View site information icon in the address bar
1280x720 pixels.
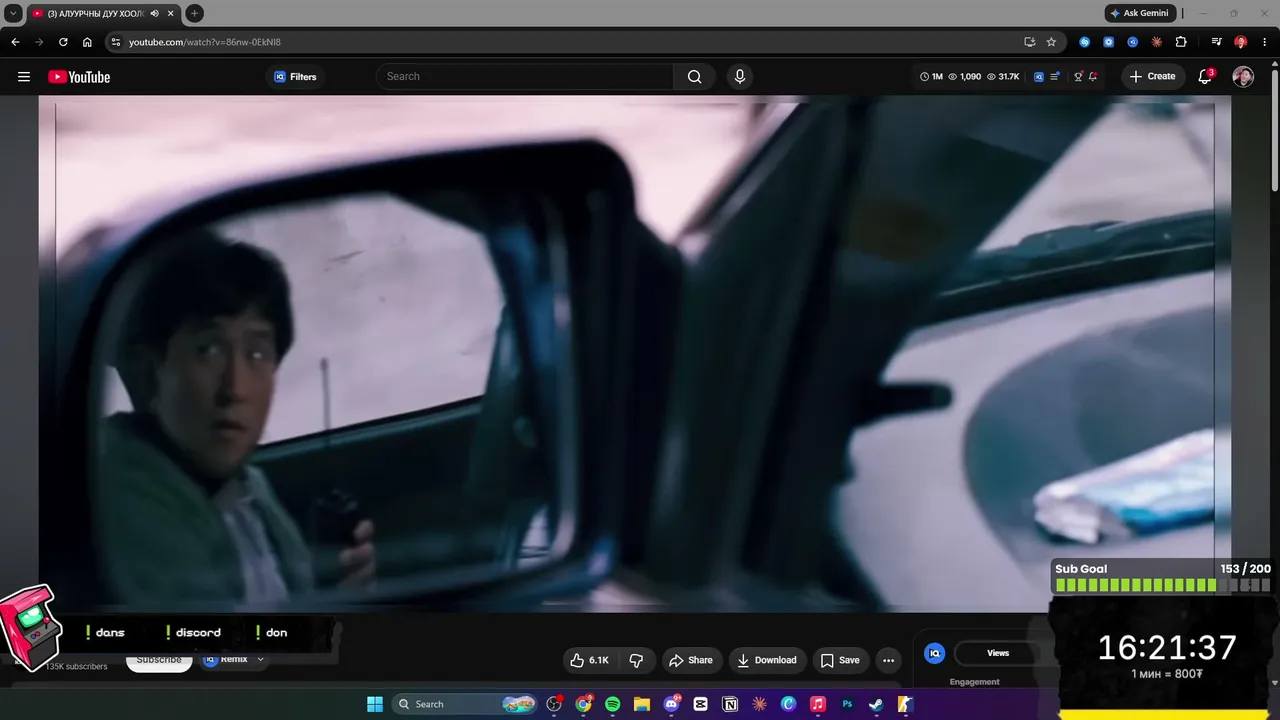[x=116, y=42]
